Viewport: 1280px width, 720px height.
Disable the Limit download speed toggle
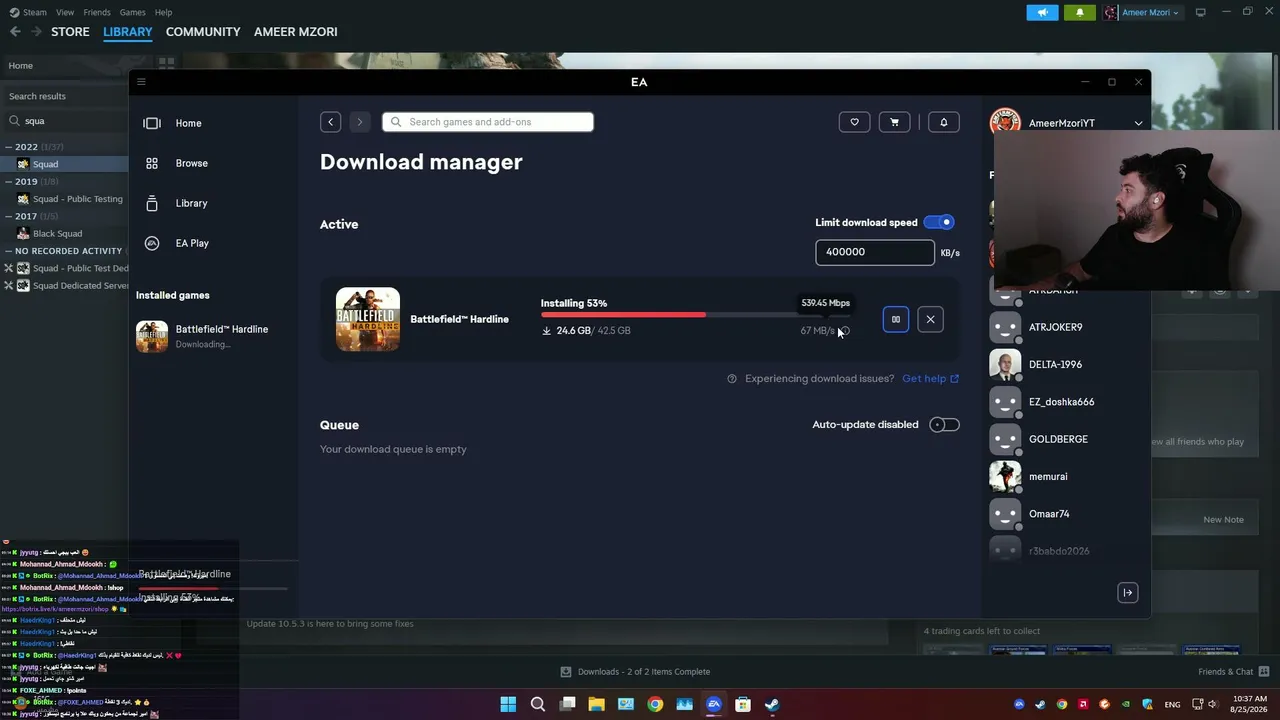[940, 222]
